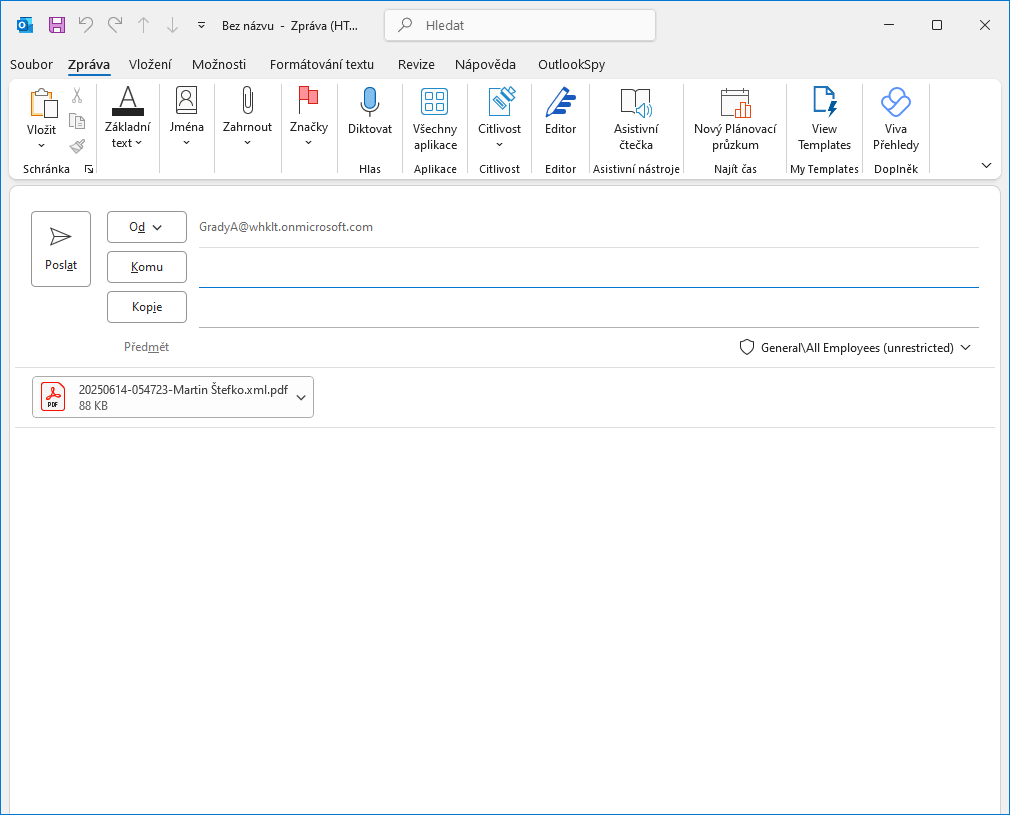Collapse the ribbon with chevron arrow

coord(986,166)
